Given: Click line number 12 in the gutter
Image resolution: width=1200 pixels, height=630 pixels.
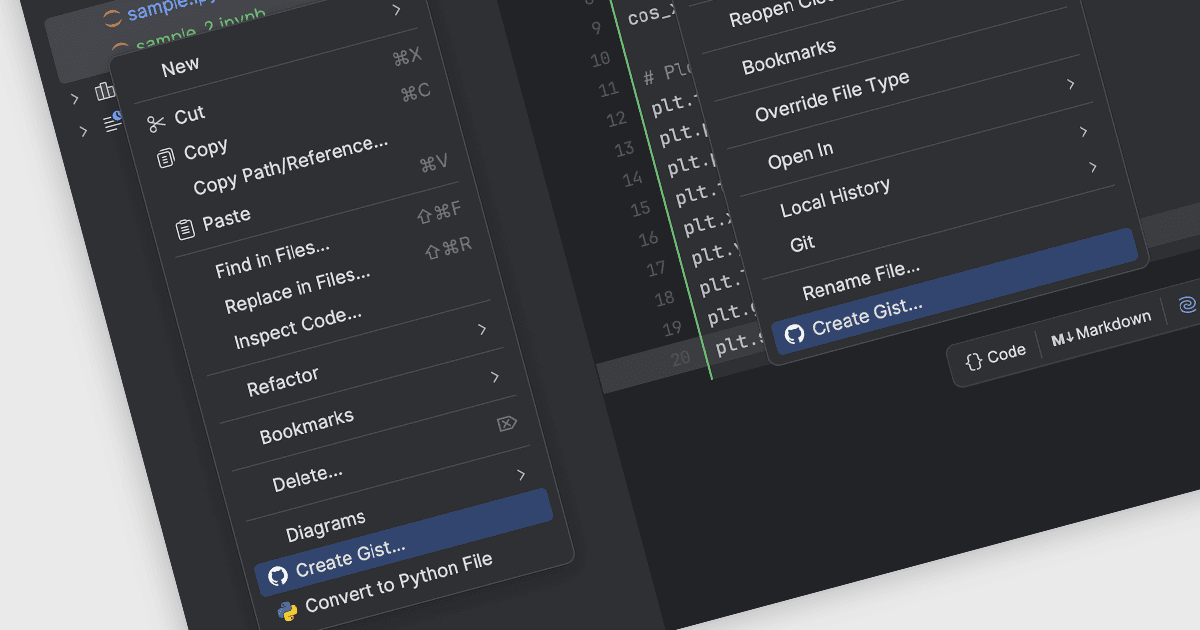Looking at the screenshot, I should click(617, 119).
